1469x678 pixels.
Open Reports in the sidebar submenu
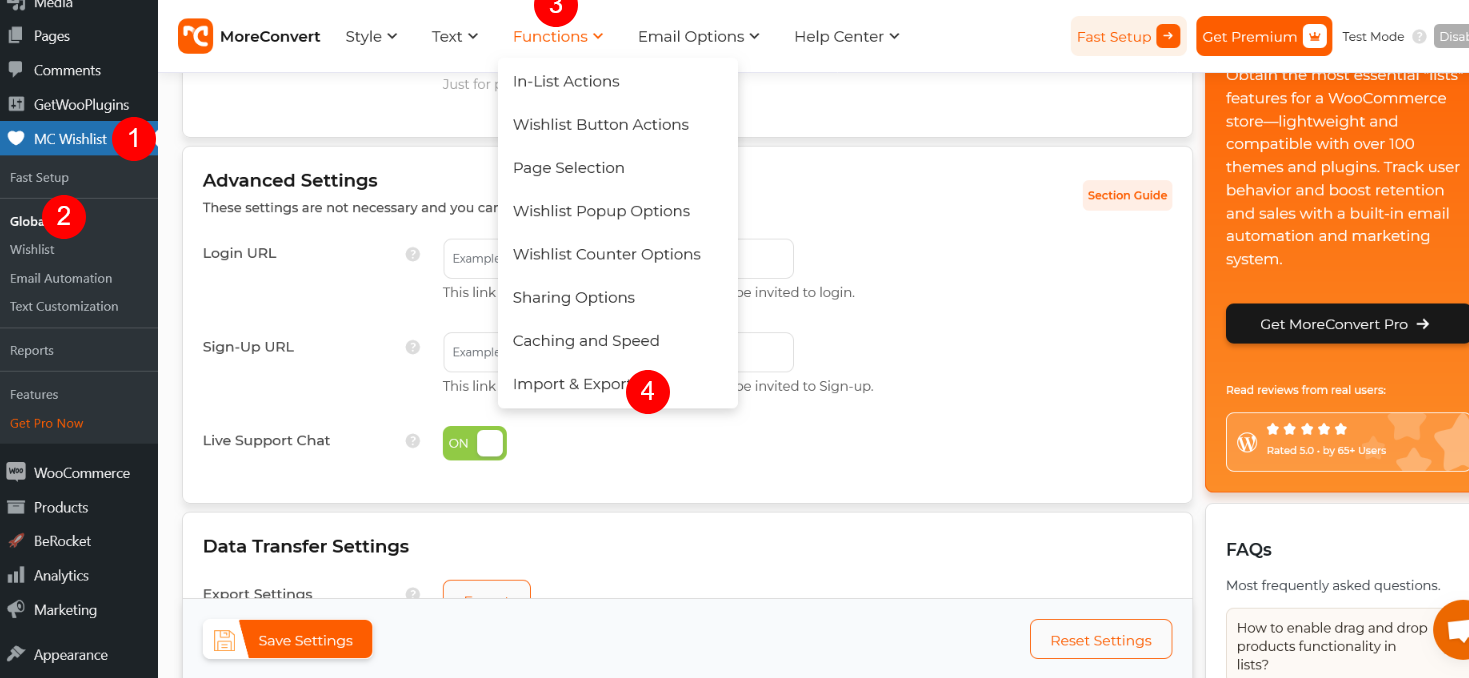(x=32, y=351)
